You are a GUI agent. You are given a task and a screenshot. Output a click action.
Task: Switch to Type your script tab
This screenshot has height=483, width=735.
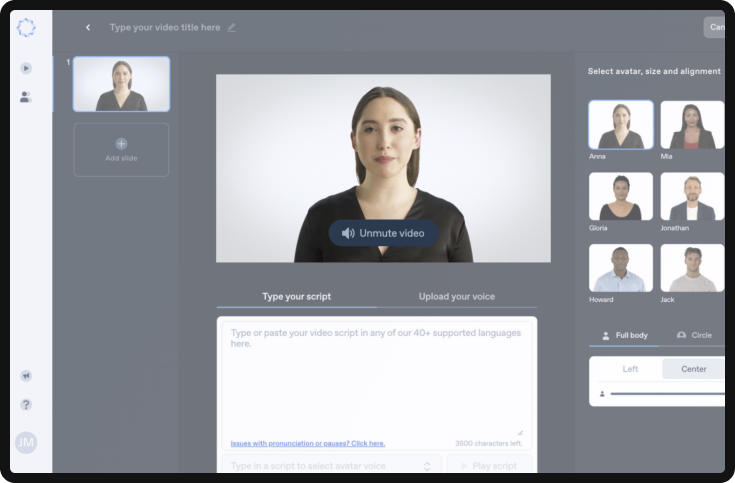click(x=296, y=296)
